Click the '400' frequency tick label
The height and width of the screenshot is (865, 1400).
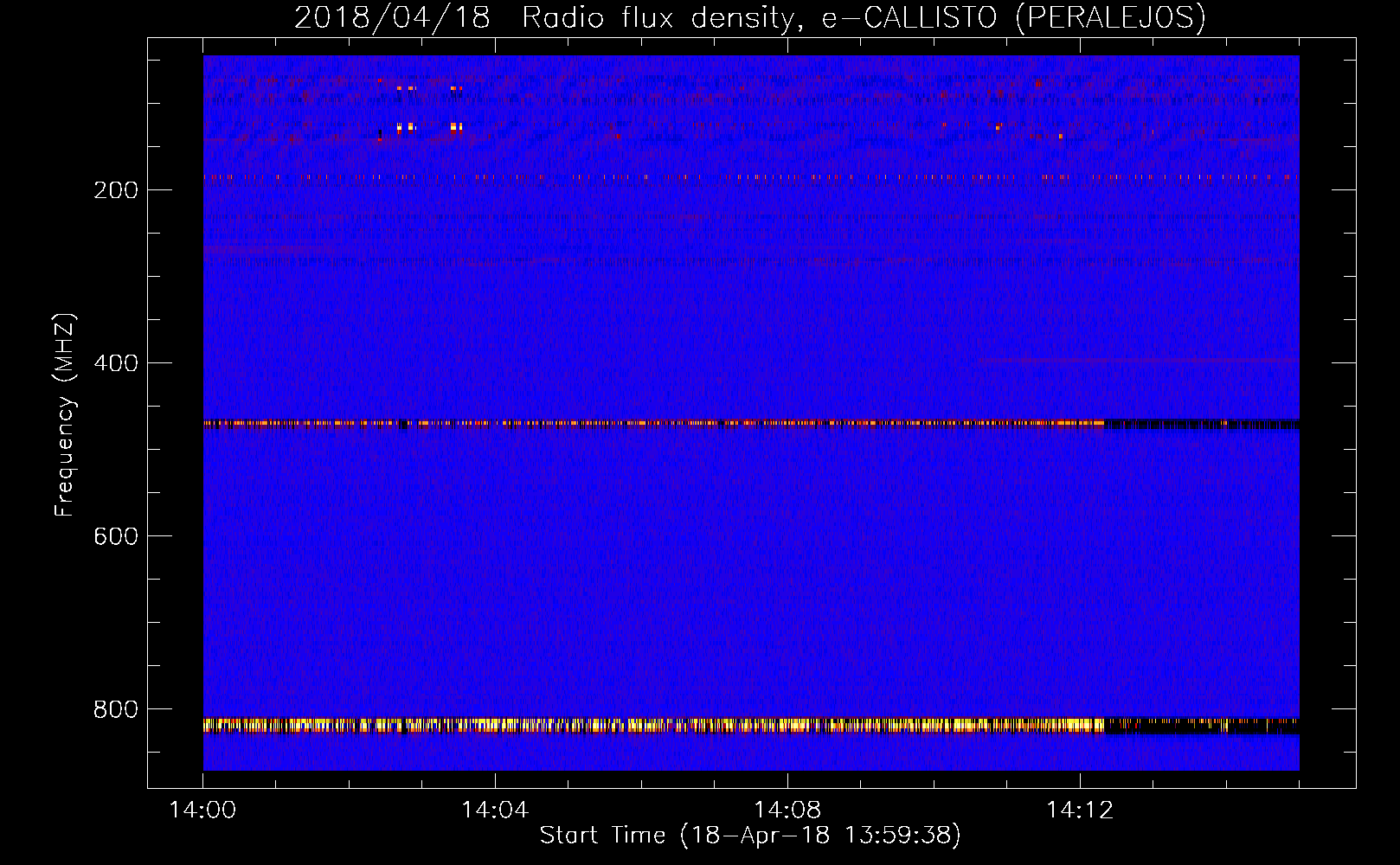116,363
